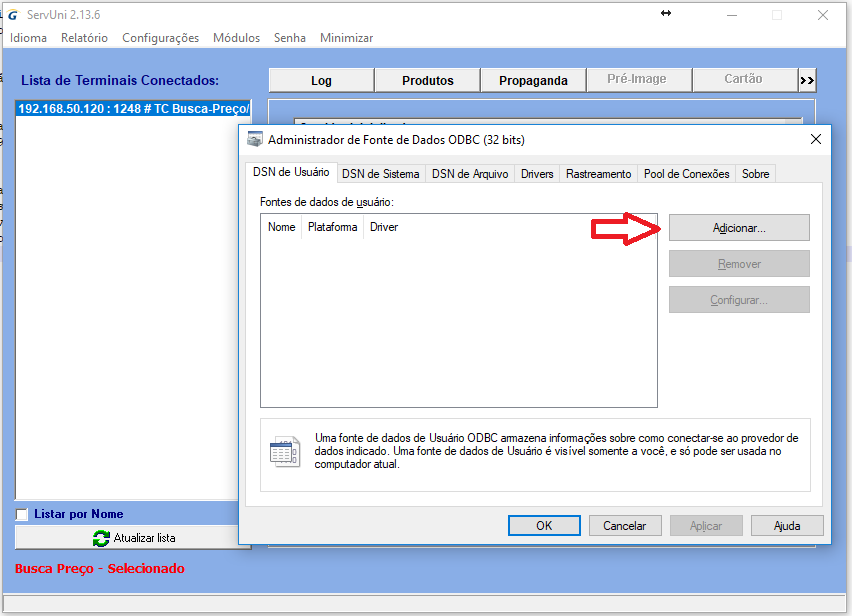The width and height of the screenshot is (852, 616).
Task: Open the Ajuda help button
Action: pos(786,525)
